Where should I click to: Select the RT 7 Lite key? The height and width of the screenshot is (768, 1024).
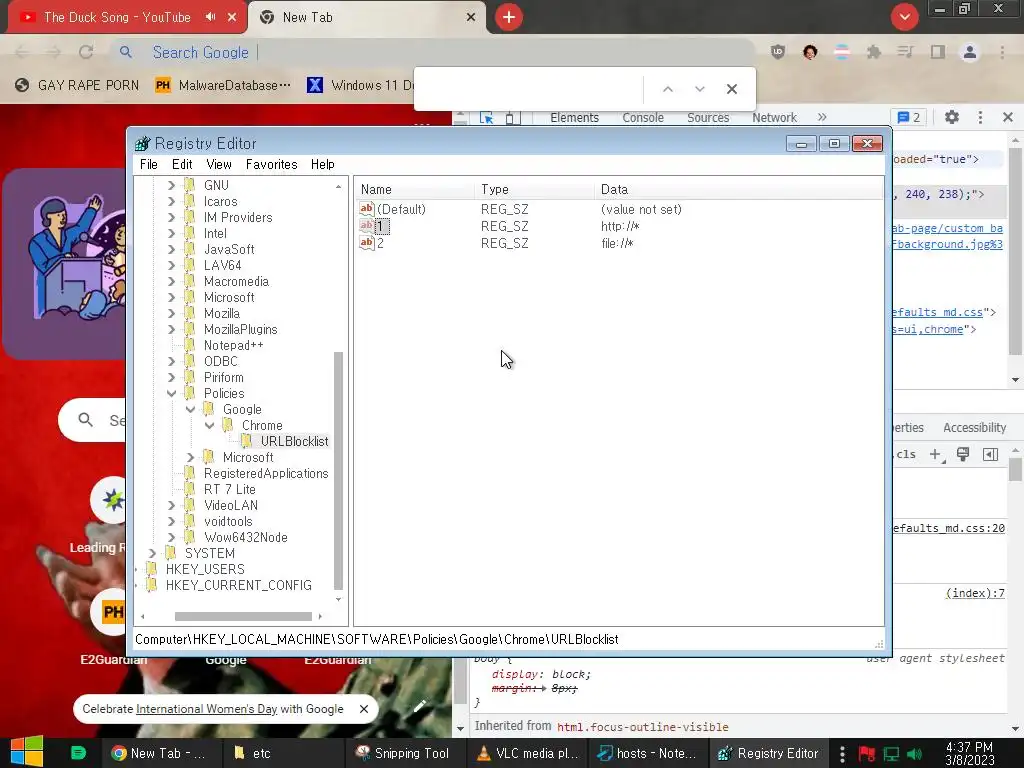(x=229, y=489)
